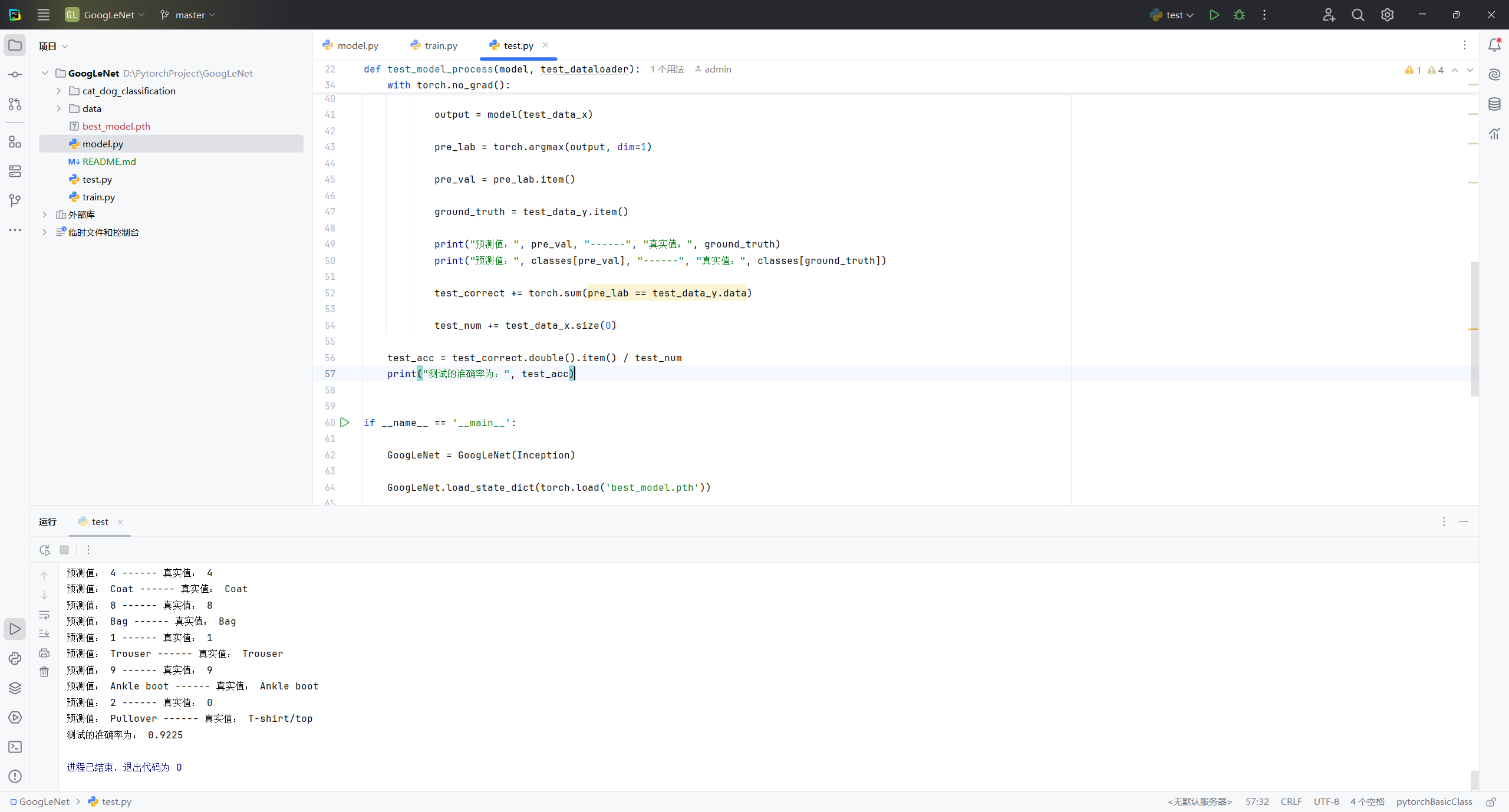Toggle the file writable lock in status bar
Image resolution: width=1509 pixels, height=812 pixels.
tap(1491, 802)
